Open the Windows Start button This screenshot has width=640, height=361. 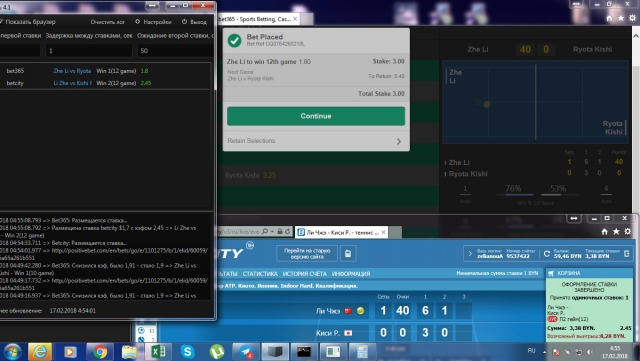(x=12, y=352)
